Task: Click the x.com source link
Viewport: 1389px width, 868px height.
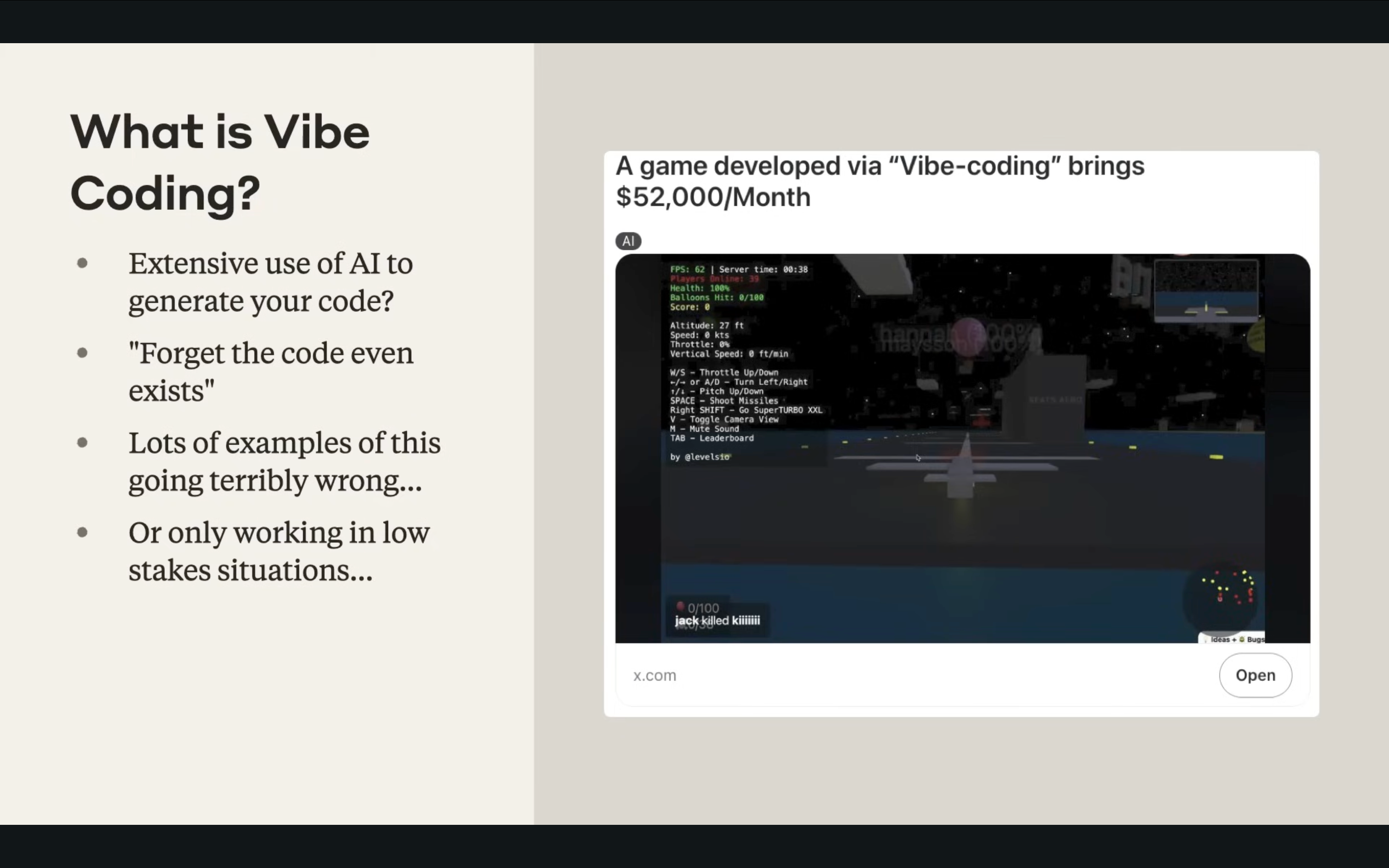Action: tap(655, 676)
